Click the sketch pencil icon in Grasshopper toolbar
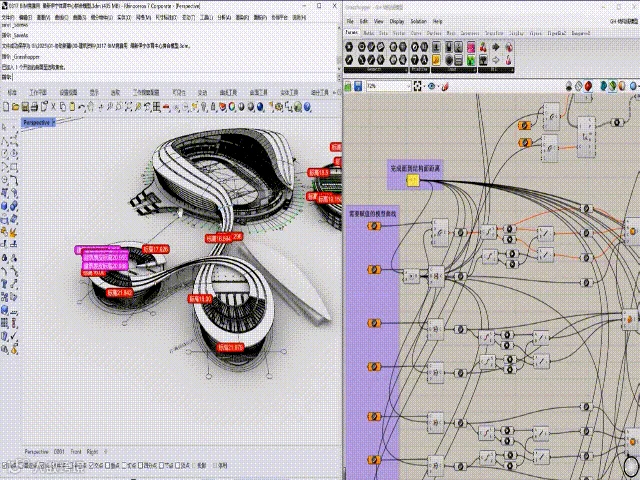The height and width of the screenshot is (480, 640). 445,86
